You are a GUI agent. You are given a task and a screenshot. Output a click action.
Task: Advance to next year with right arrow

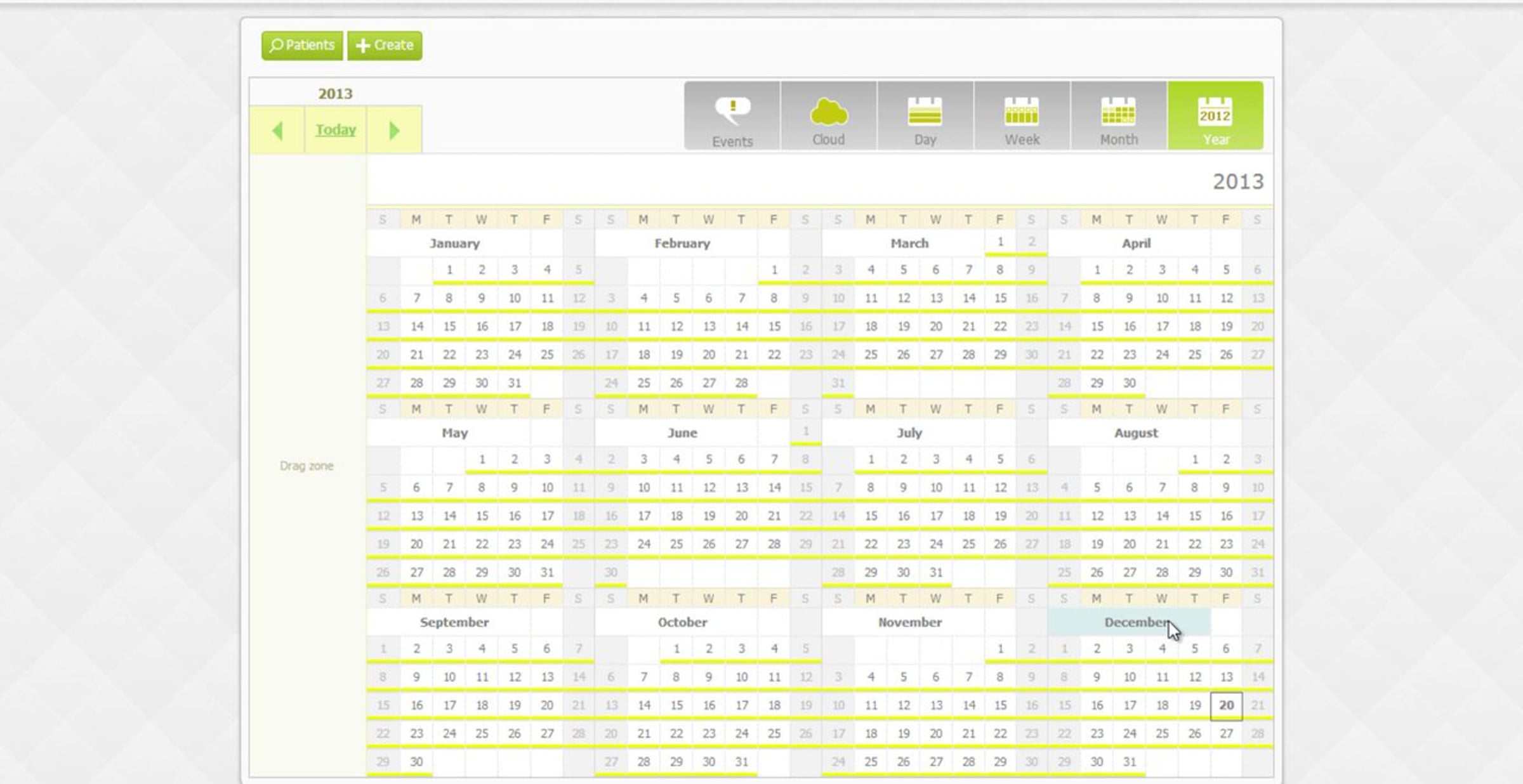point(394,131)
